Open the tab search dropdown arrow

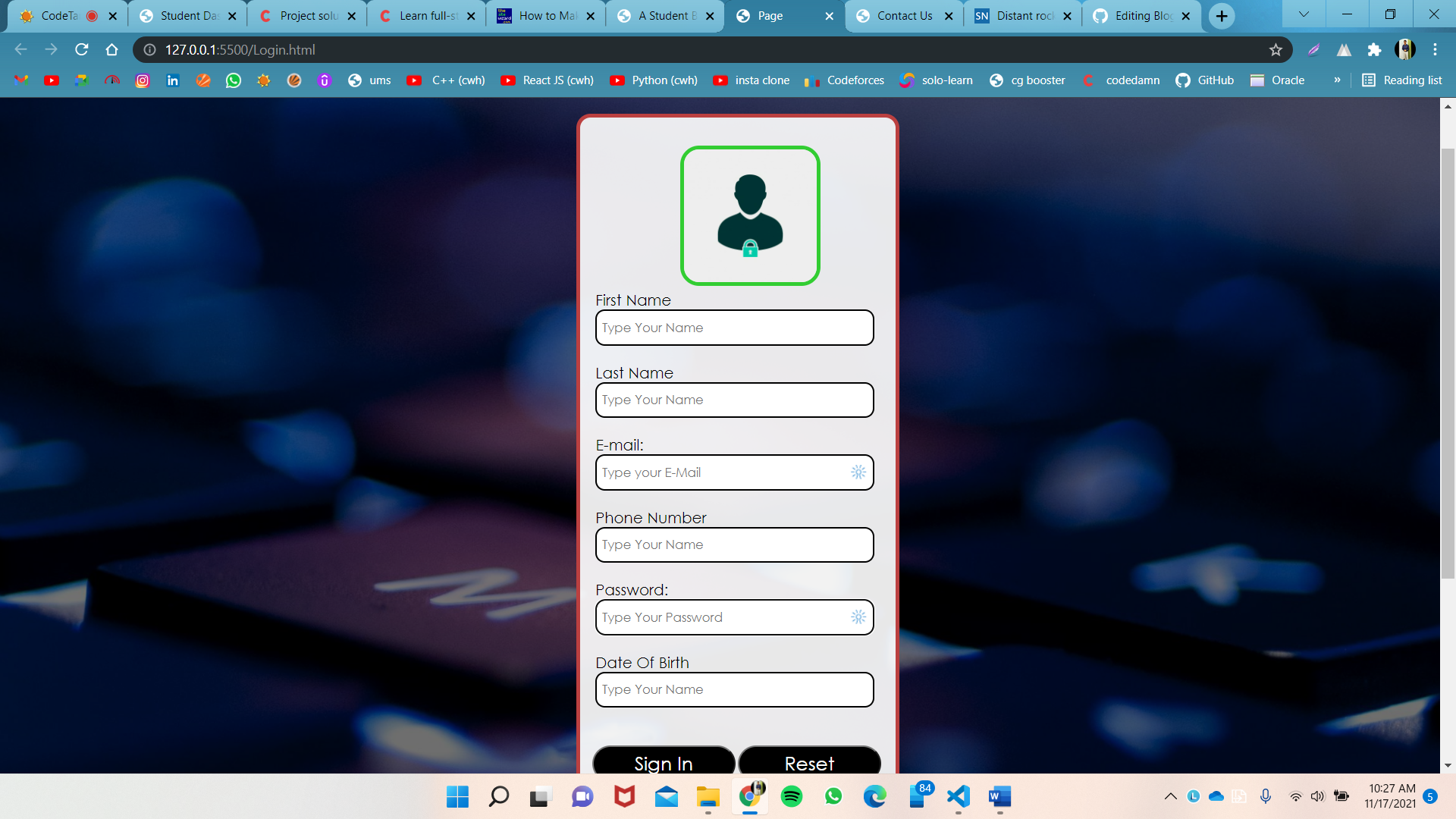[x=1304, y=14]
